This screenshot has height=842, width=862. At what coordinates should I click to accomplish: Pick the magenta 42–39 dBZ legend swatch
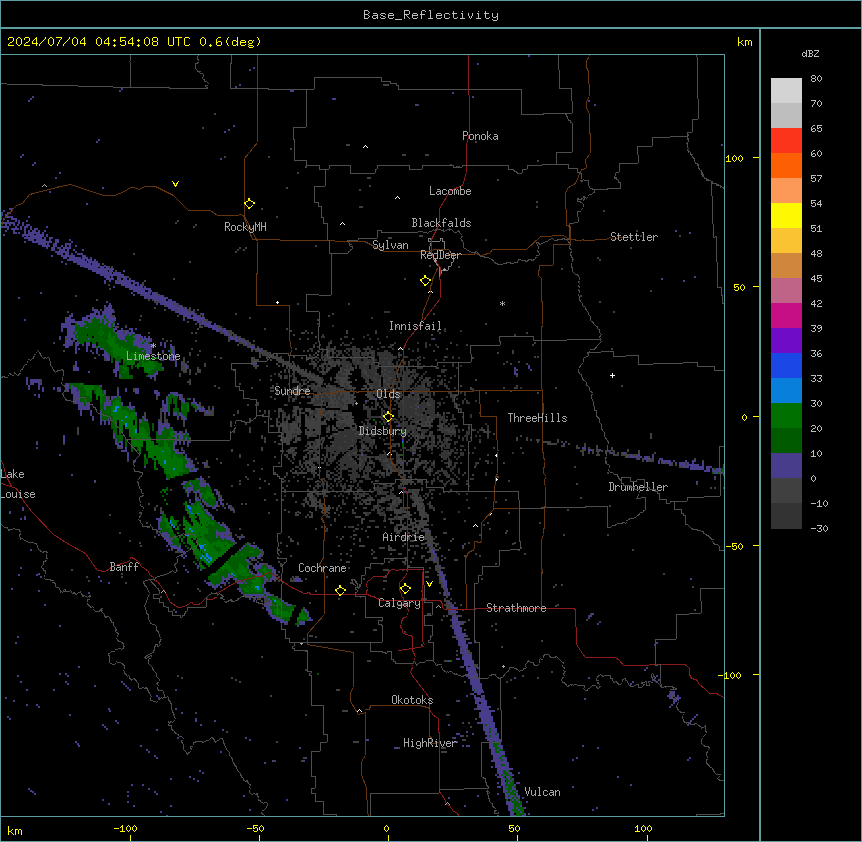click(x=786, y=315)
